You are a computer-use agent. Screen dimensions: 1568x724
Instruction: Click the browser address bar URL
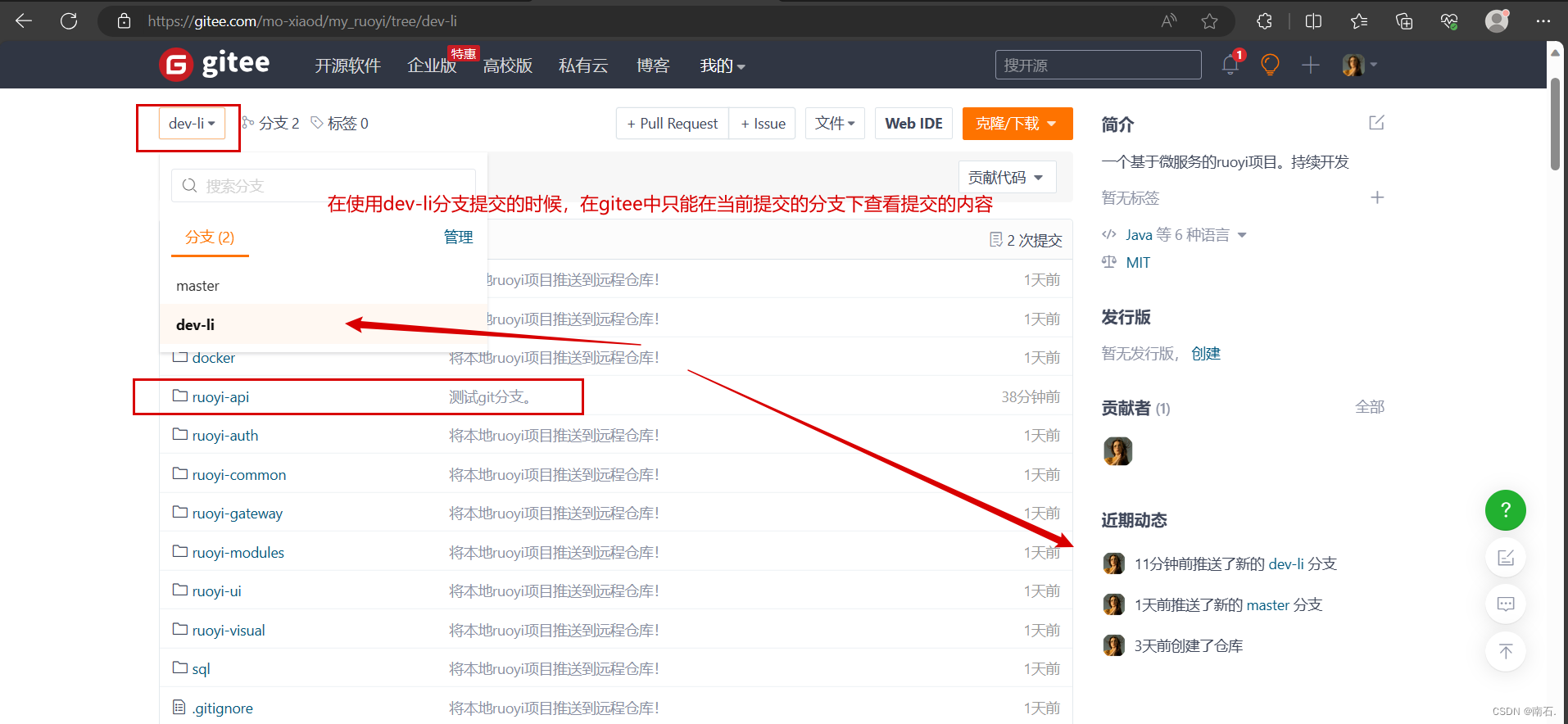[301, 21]
